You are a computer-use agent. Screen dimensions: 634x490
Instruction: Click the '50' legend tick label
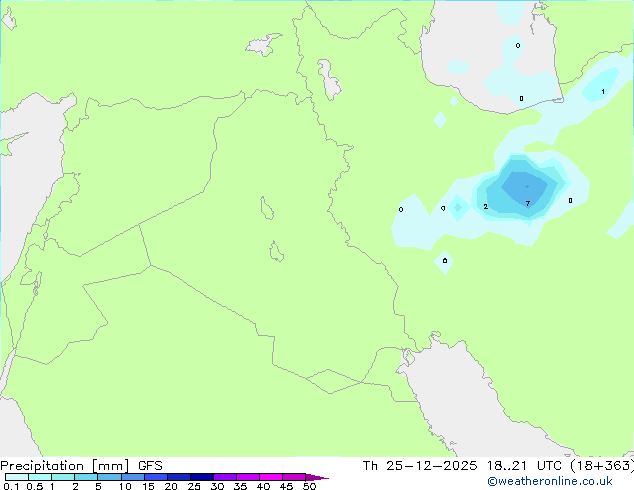tap(309, 486)
